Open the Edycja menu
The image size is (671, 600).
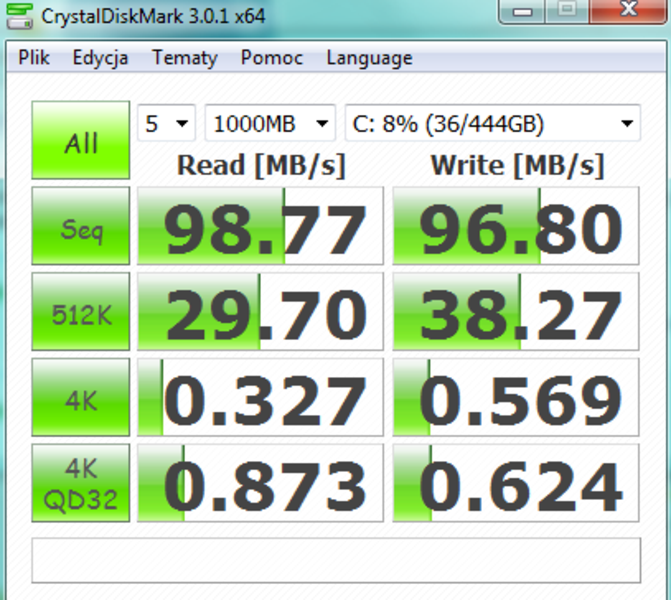(100, 58)
